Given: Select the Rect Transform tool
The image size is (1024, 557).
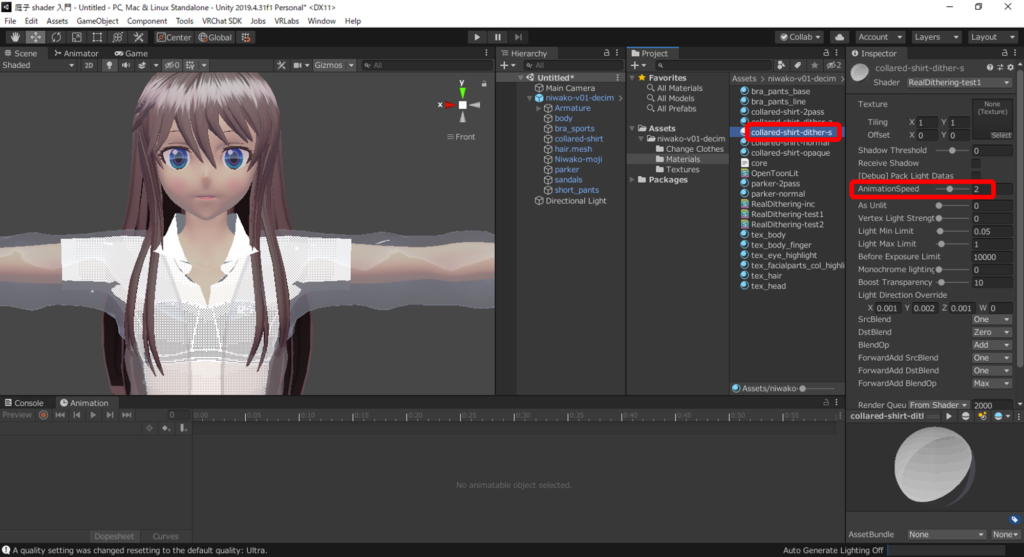Looking at the screenshot, I should (x=97, y=37).
